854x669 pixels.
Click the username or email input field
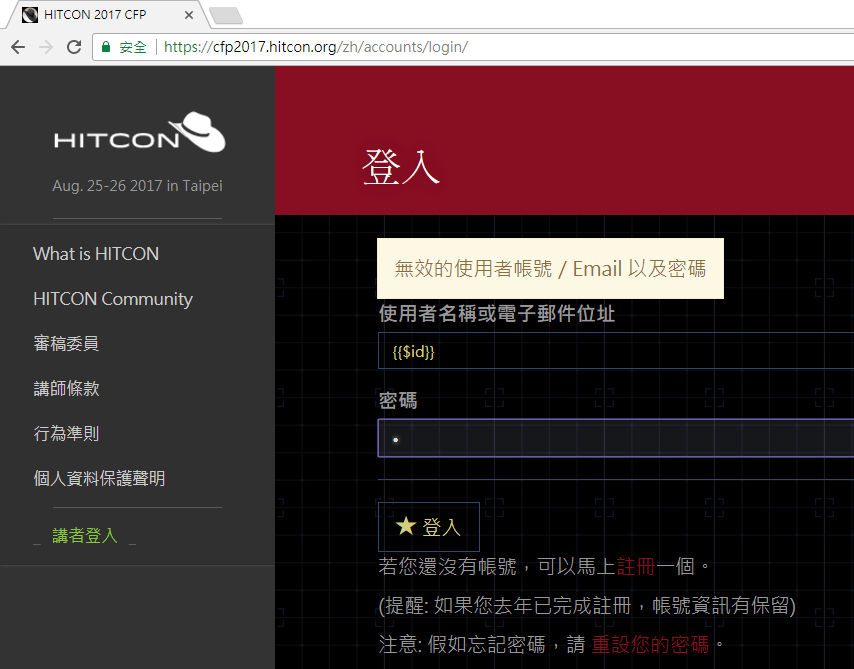coord(616,351)
